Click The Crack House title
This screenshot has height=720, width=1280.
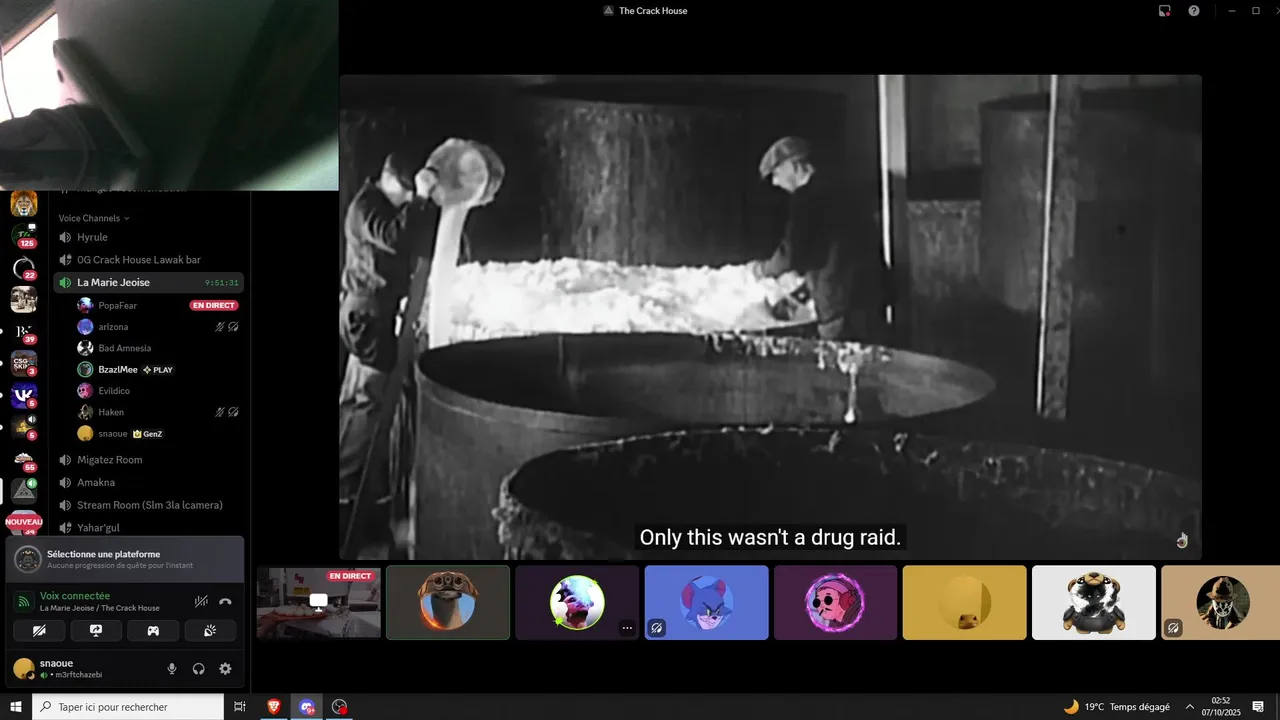(x=653, y=11)
